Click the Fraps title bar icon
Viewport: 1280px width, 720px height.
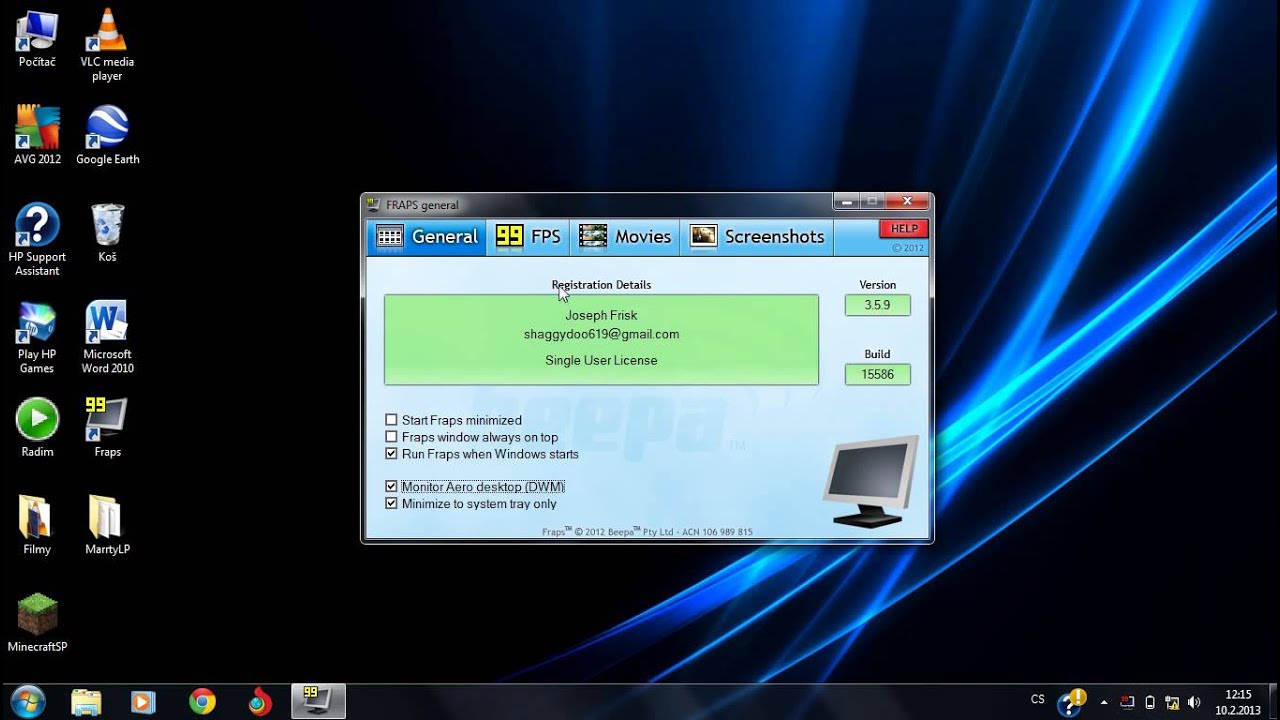pyautogui.click(x=374, y=205)
